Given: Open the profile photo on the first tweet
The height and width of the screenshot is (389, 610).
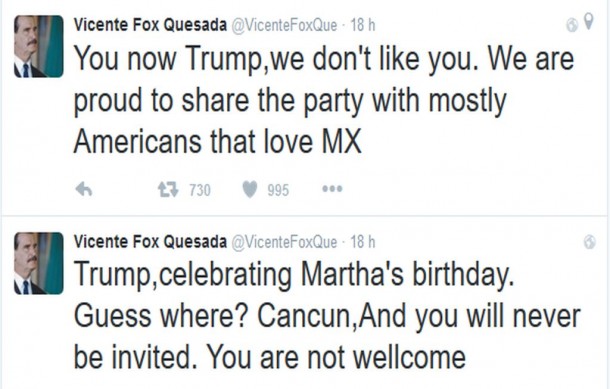Looking at the screenshot, I should (x=39, y=46).
